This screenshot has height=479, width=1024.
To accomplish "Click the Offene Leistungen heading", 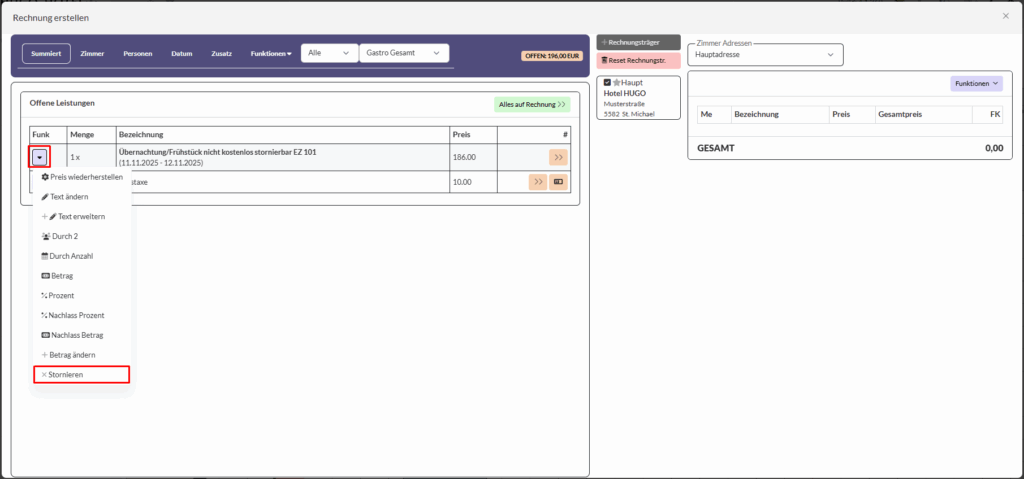I will click(62, 103).
